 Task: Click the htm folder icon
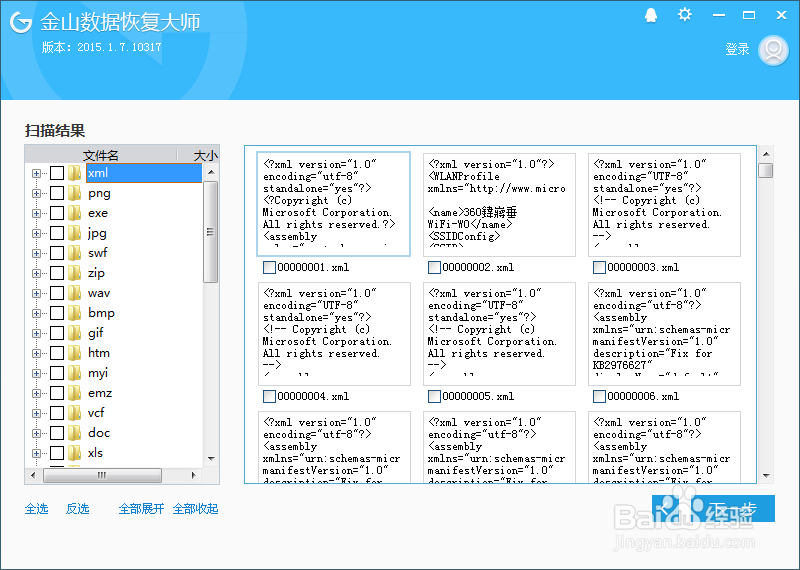74,353
